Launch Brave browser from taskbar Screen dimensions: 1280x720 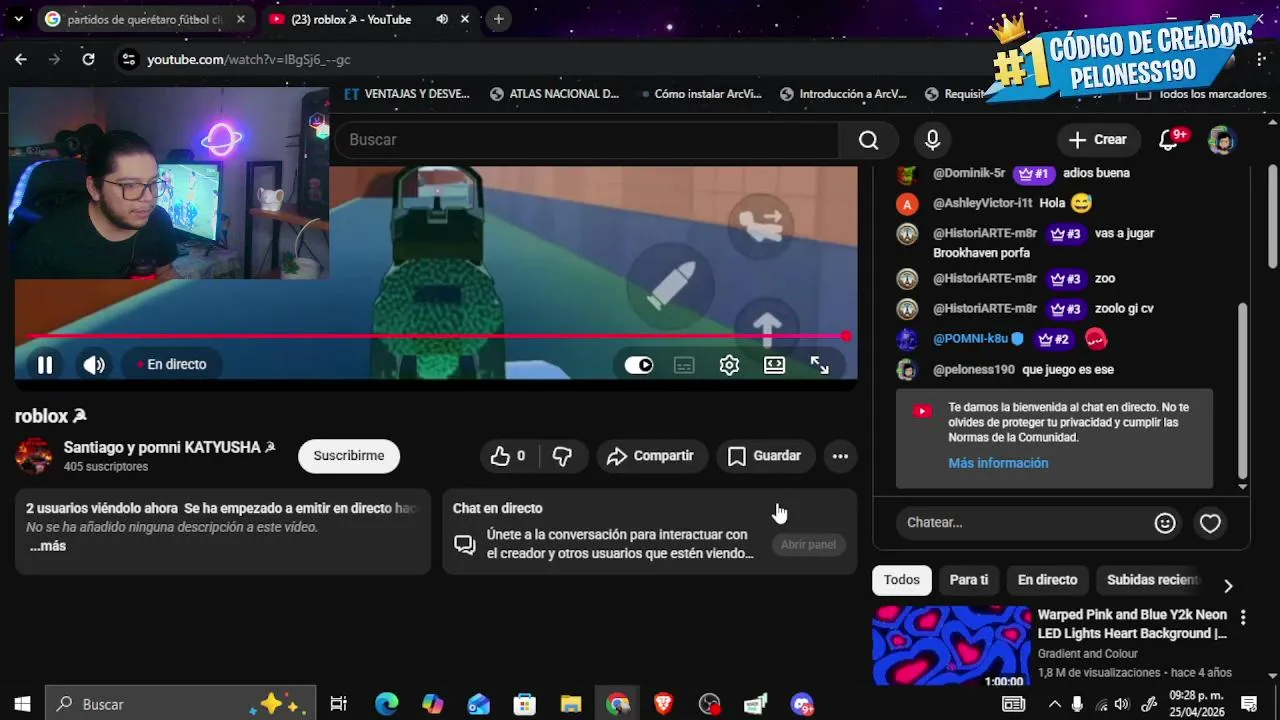(663, 704)
